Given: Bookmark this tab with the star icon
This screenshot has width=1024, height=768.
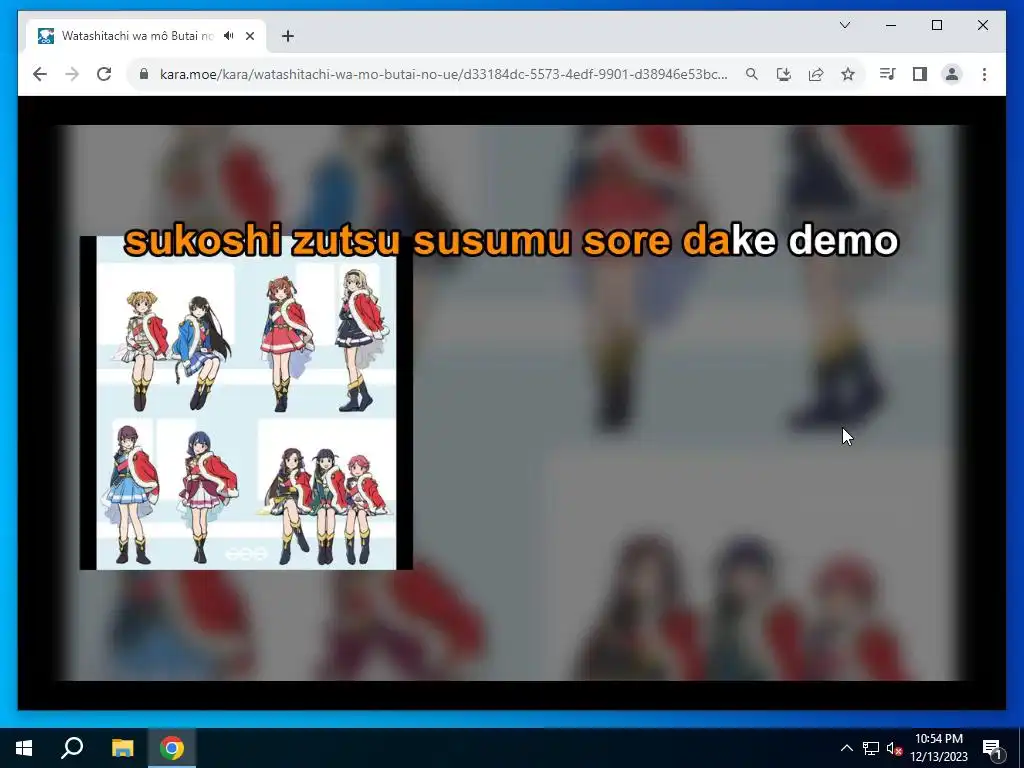Looking at the screenshot, I should pyautogui.click(x=848, y=74).
